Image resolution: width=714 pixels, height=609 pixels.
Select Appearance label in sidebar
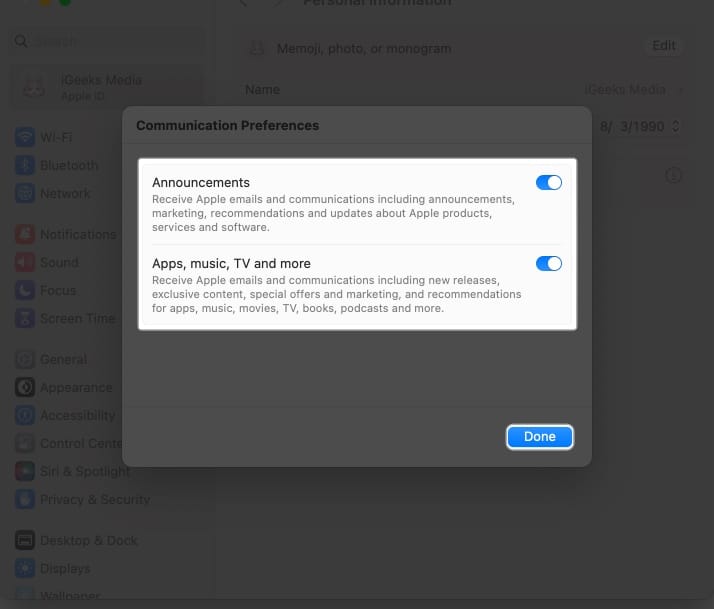pos(76,387)
